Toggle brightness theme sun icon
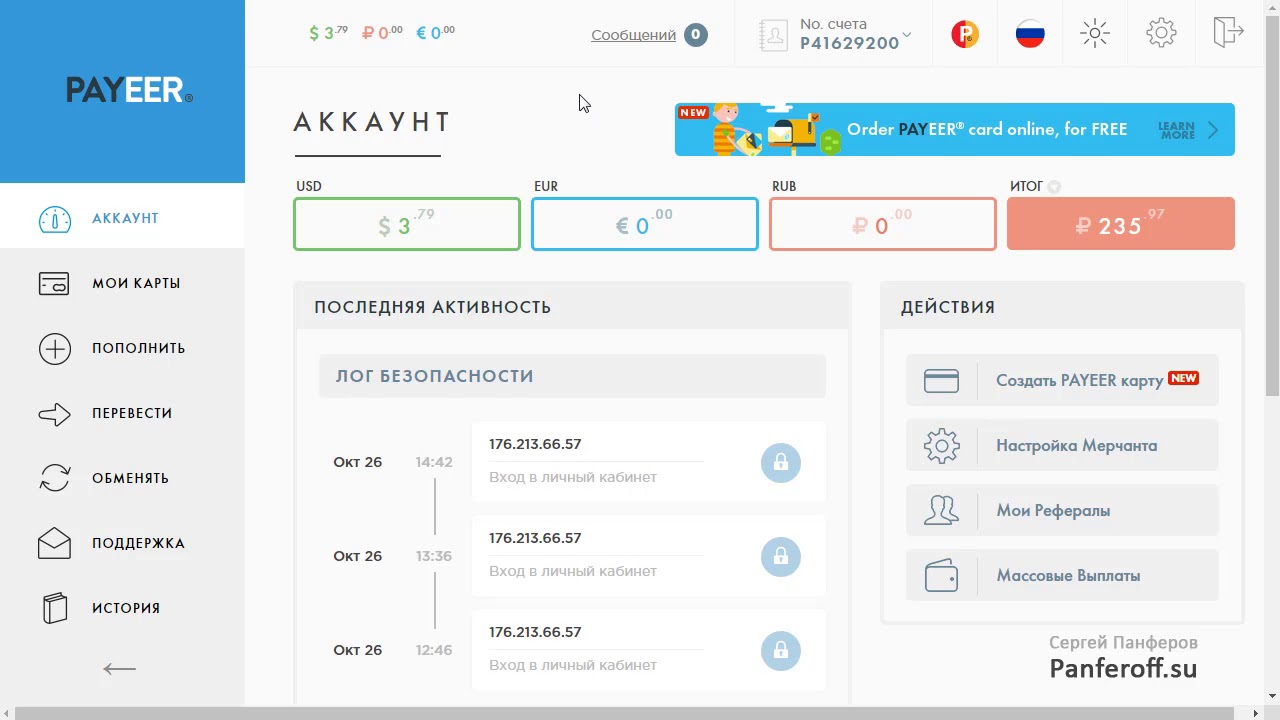Screen dimensions: 1280x720 pos(1095,34)
